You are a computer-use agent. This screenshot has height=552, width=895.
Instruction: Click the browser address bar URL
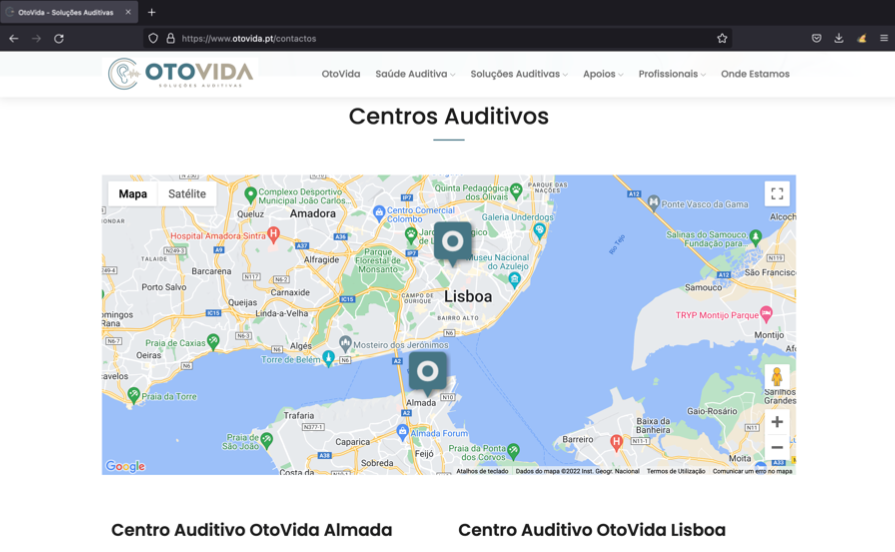pyautogui.click(x=249, y=38)
